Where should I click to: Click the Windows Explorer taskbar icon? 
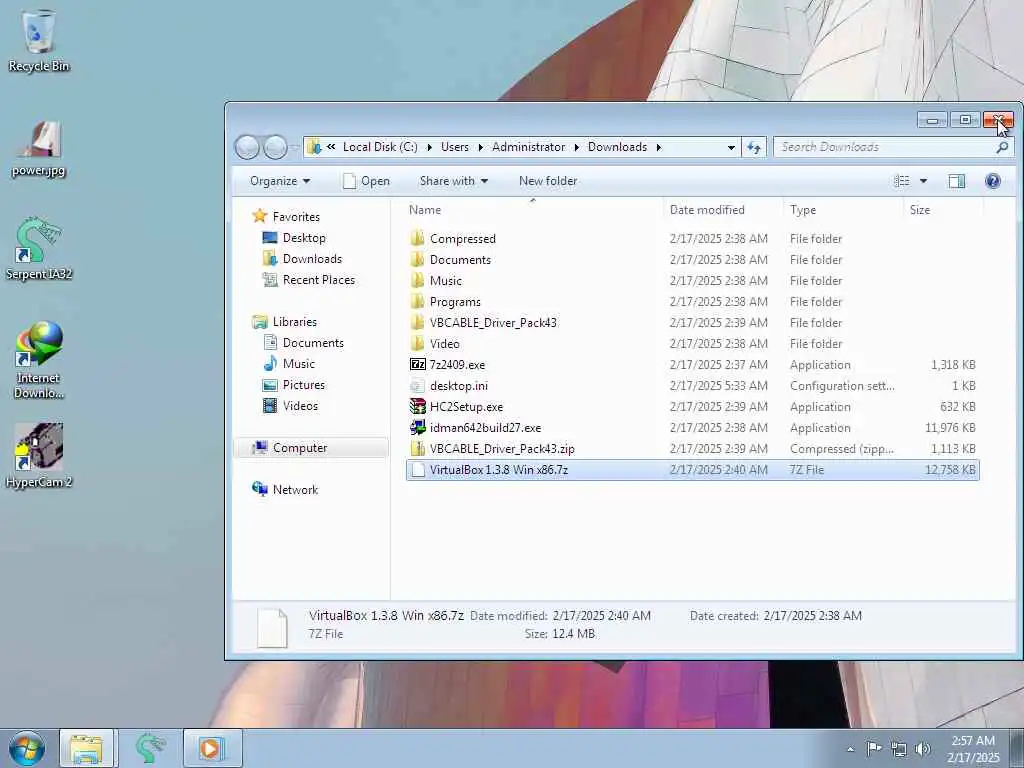click(x=86, y=748)
